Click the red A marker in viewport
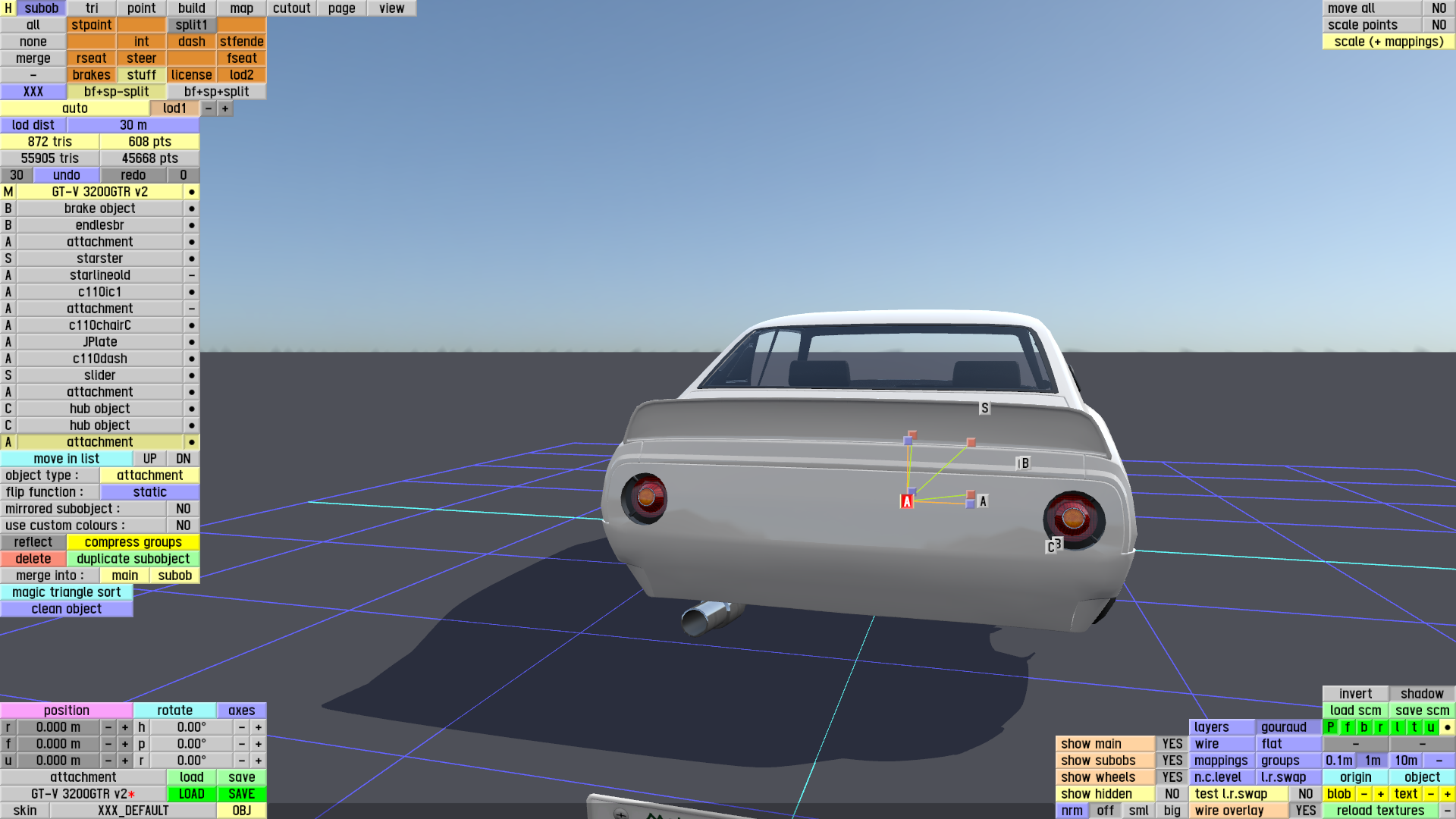The width and height of the screenshot is (1456, 819). (906, 501)
